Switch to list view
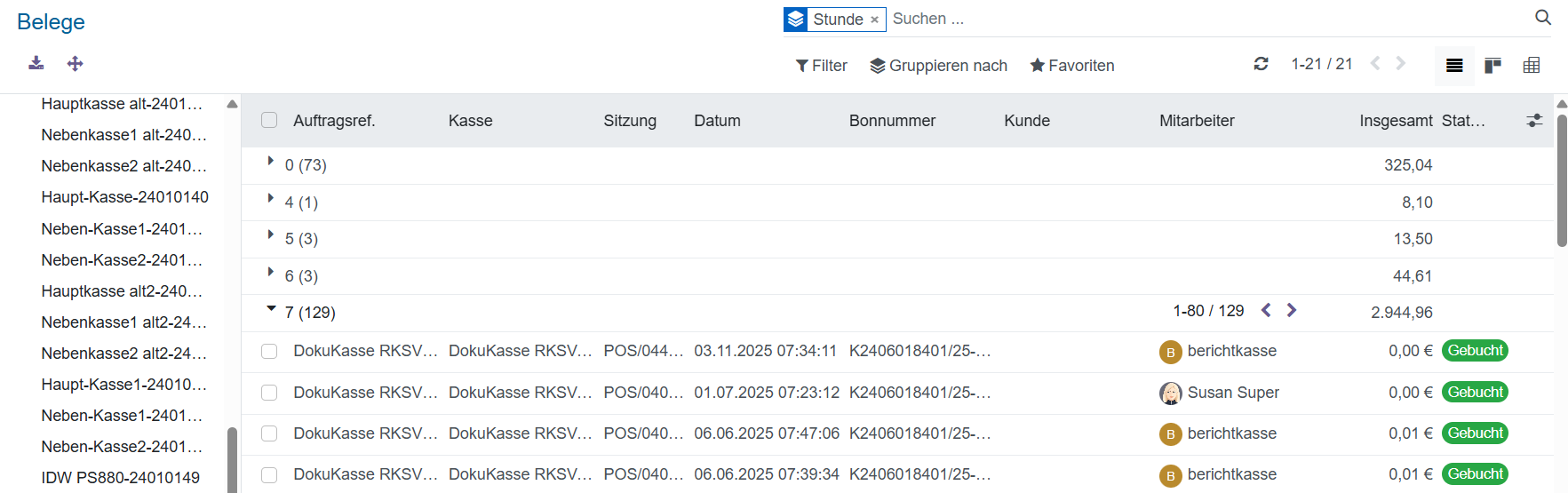 coord(1454,66)
